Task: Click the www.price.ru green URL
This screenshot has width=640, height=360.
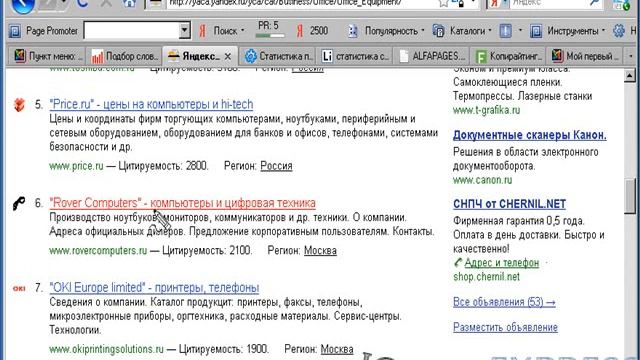Action: (76, 166)
